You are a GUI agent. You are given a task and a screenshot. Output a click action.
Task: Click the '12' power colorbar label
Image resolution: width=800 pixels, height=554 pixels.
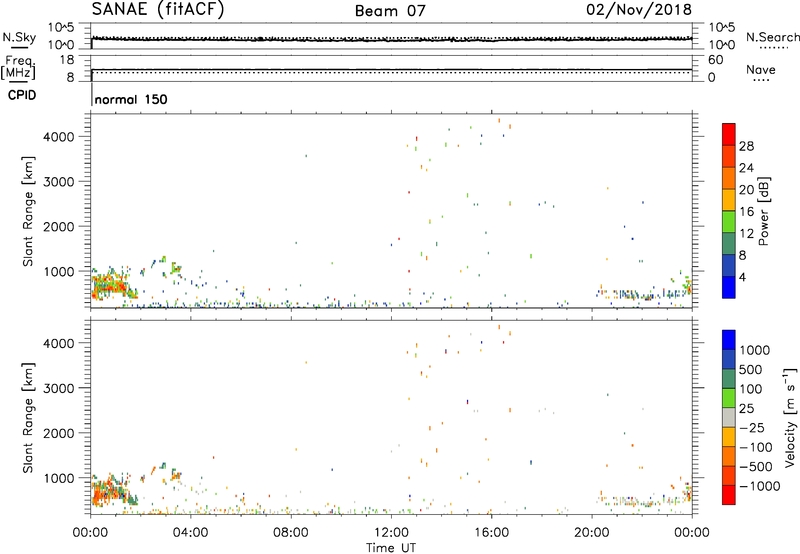[746, 234]
